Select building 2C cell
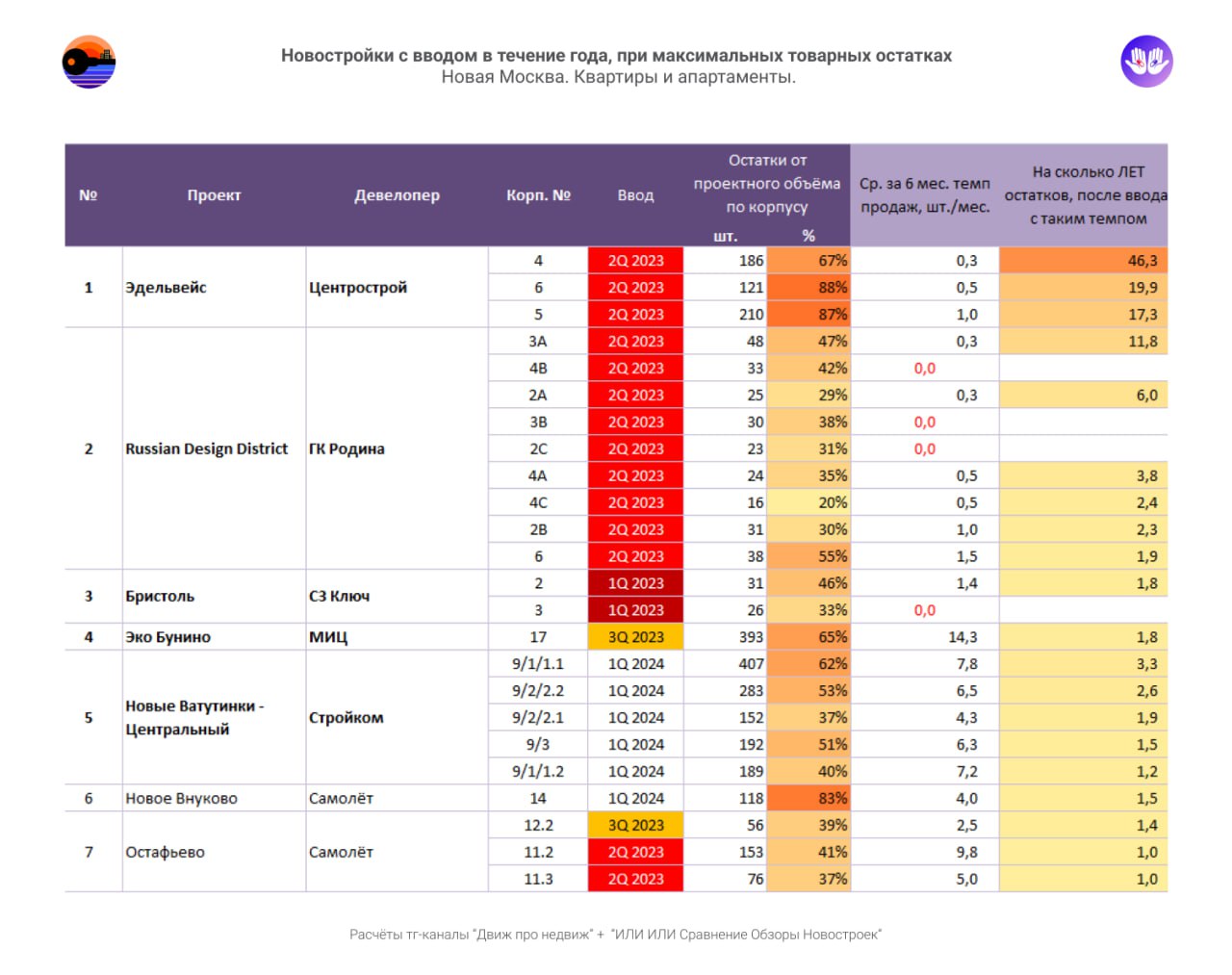 point(538,449)
